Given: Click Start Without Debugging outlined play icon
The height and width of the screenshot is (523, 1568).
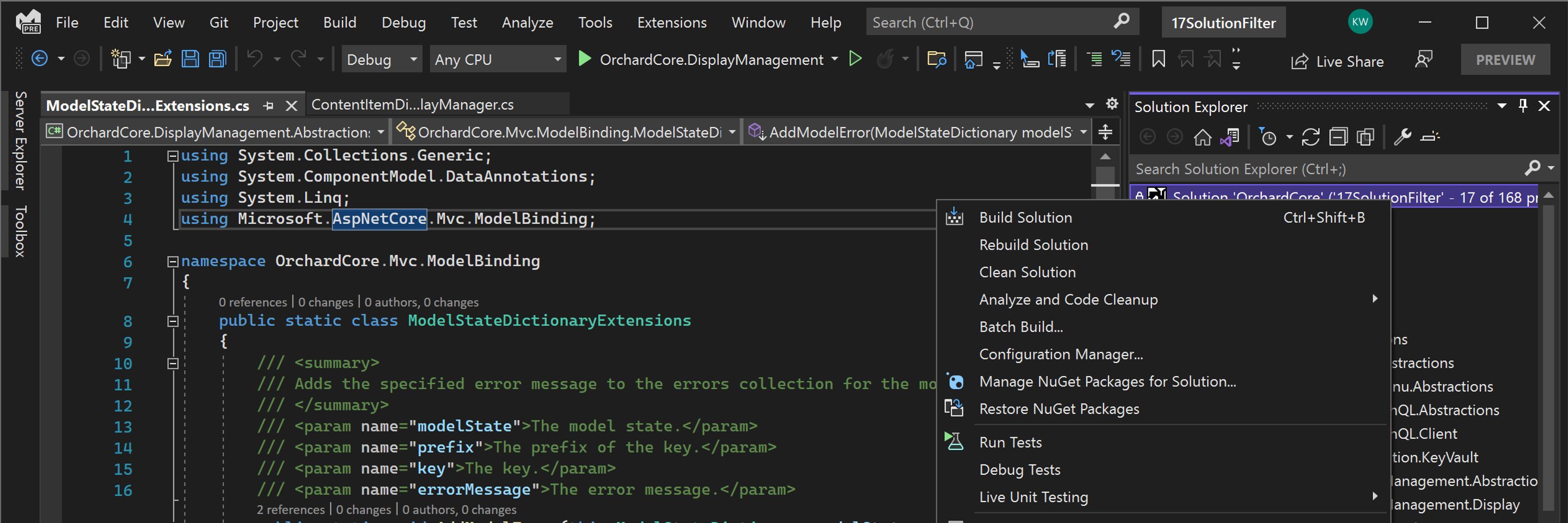Looking at the screenshot, I should click(855, 59).
